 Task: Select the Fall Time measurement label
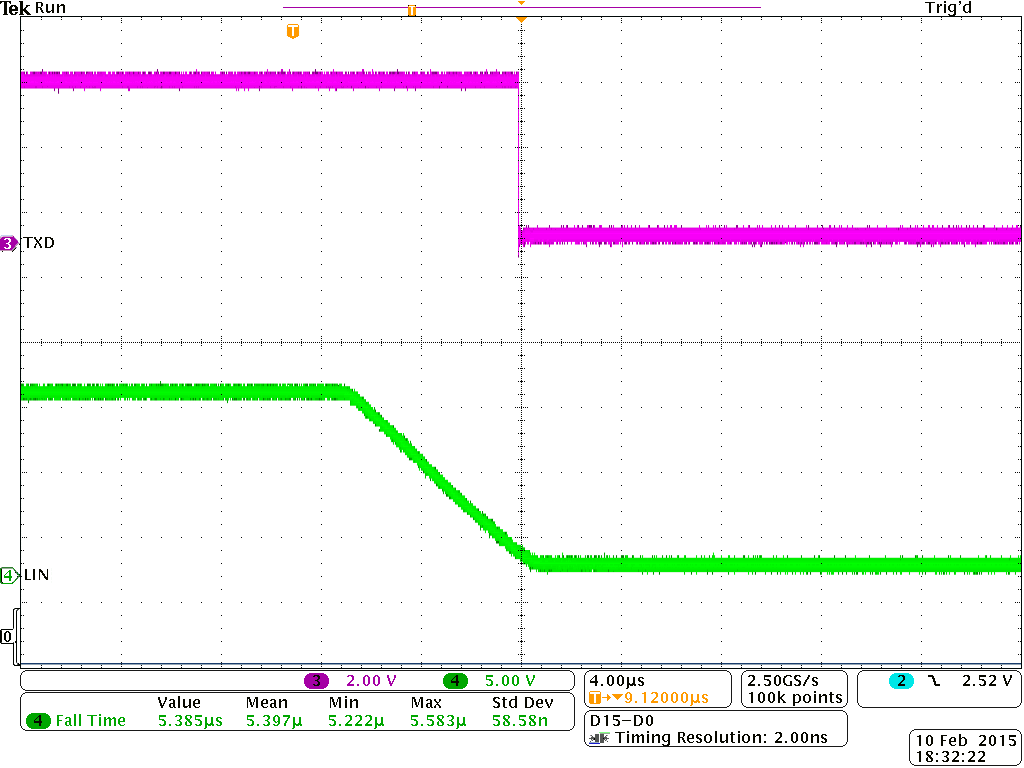[90, 720]
